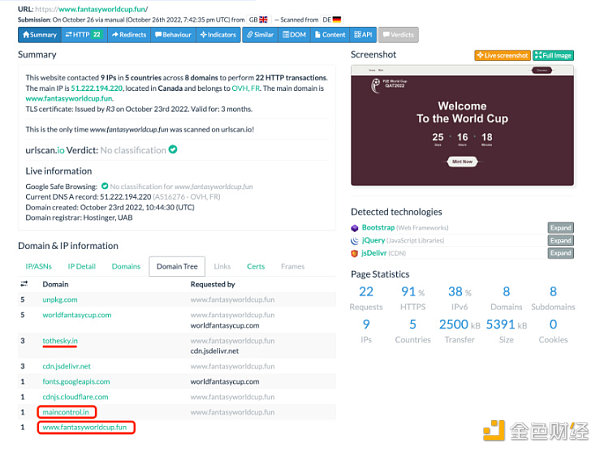Click the jQuery logo icon
600x452 pixels.
(x=355, y=241)
